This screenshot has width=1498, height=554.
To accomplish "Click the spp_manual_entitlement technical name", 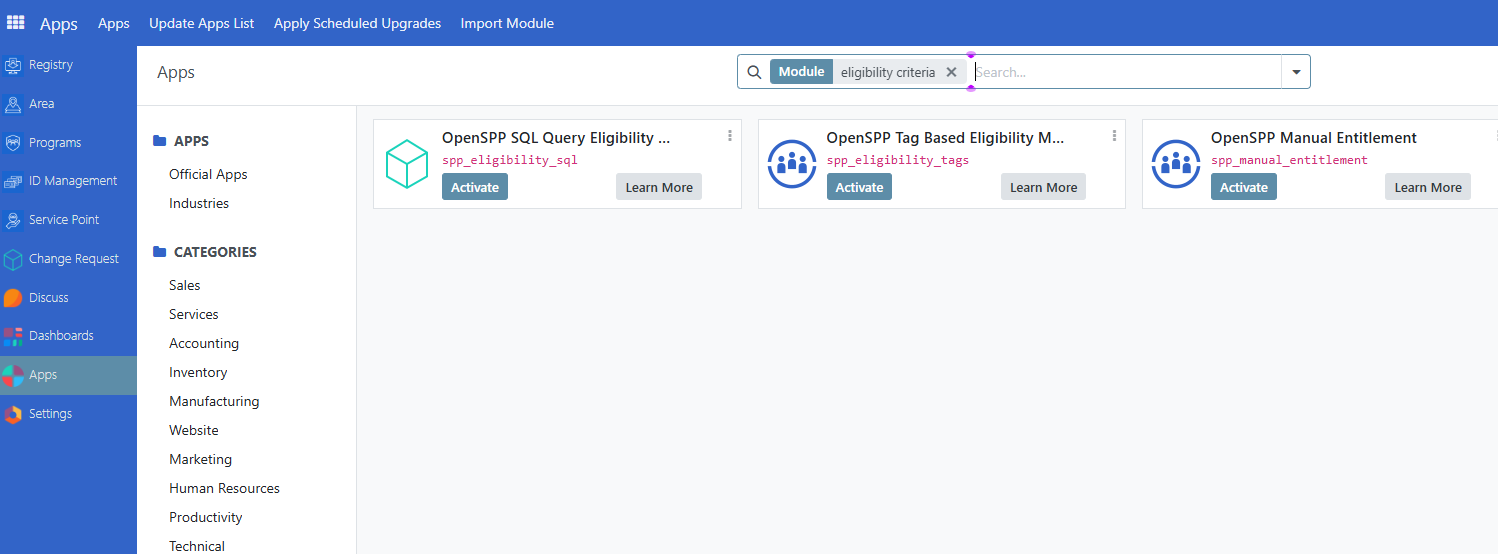I will coord(1289,160).
